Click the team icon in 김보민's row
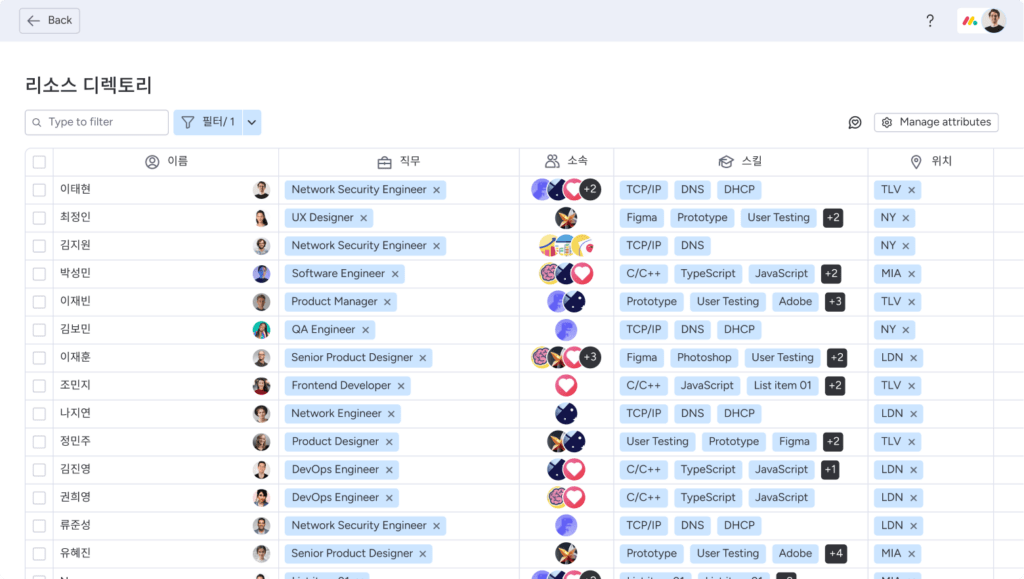This screenshot has height=579, width=1024. 566,330
